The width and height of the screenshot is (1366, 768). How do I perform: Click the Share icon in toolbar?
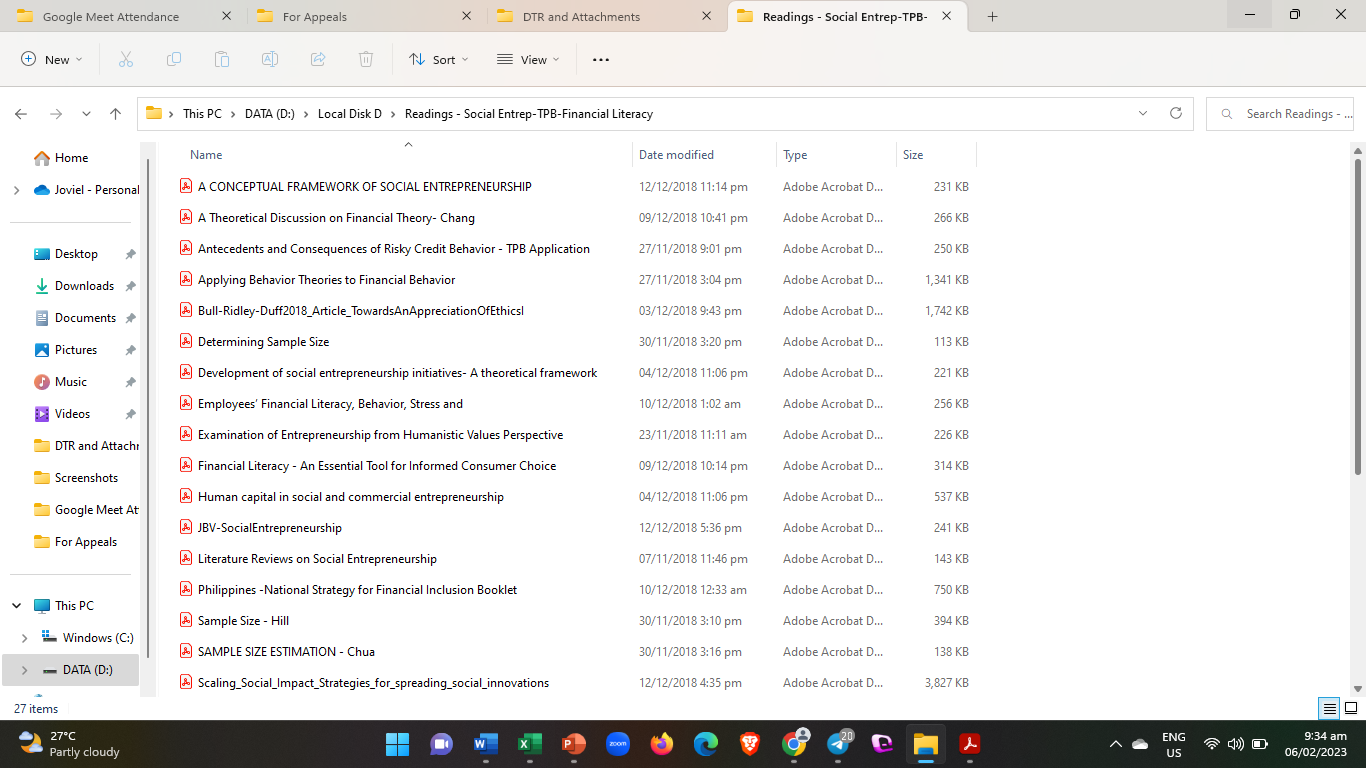click(318, 60)
